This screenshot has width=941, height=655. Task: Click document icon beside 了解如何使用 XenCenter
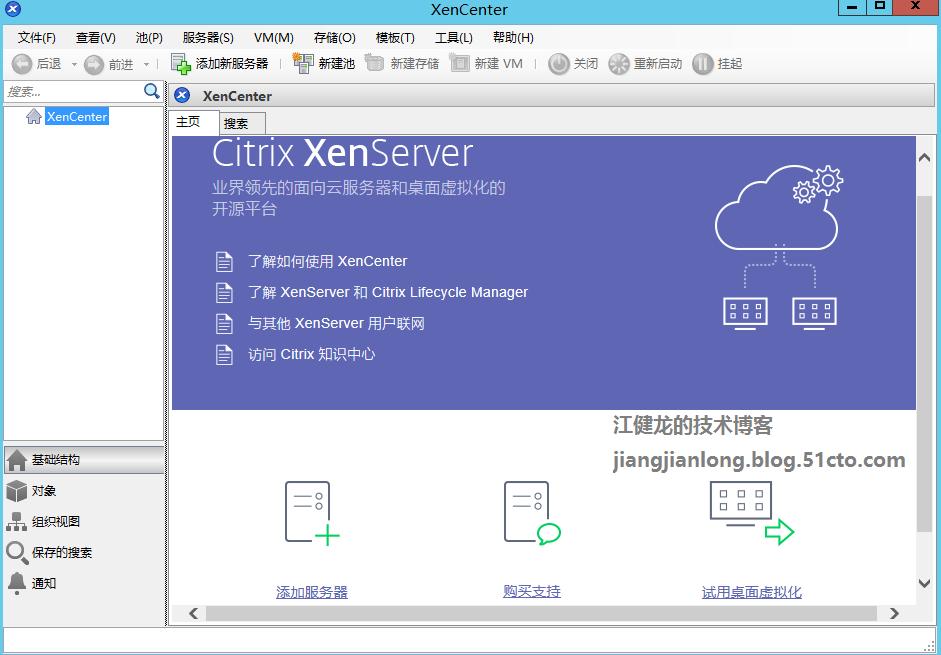tap(224, 262)
